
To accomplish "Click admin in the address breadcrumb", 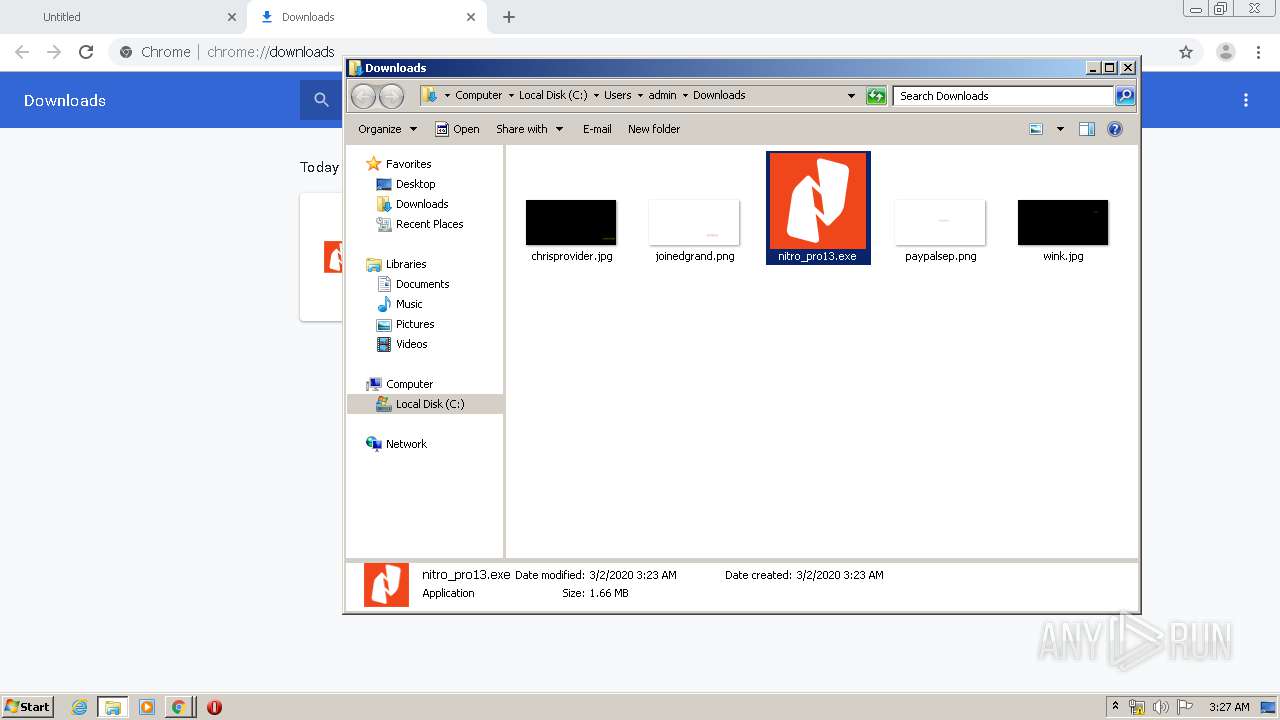I will (x=662, y=95).
